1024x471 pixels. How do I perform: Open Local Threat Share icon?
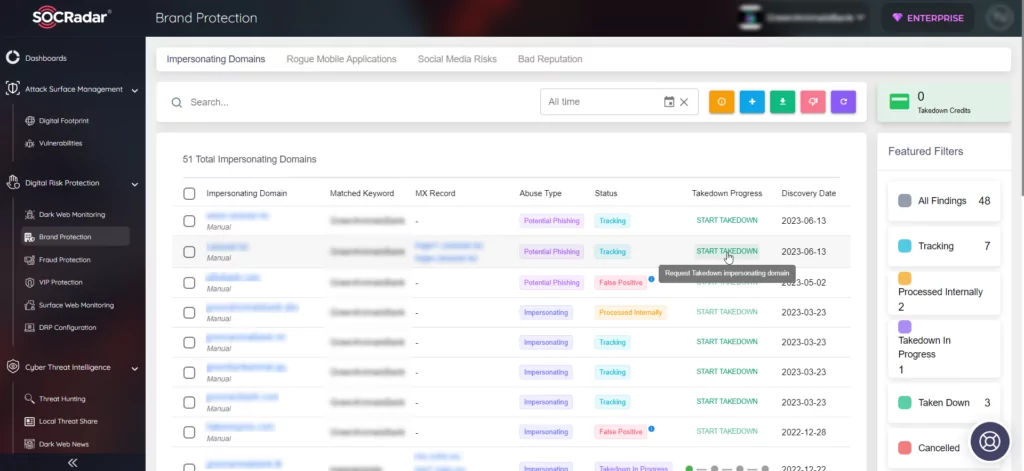(x=29, y=421)
